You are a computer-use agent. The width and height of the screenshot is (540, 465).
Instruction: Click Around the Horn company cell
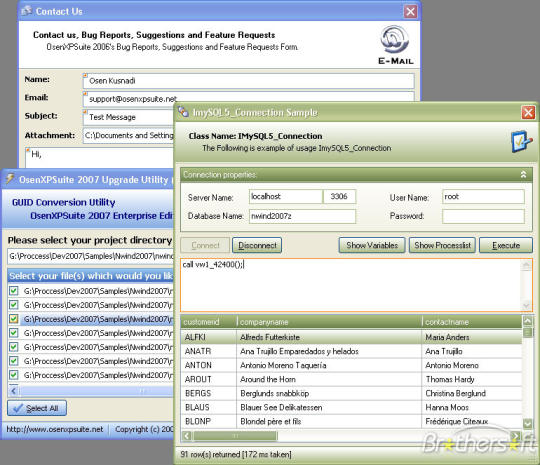click(x=329, y=380)
